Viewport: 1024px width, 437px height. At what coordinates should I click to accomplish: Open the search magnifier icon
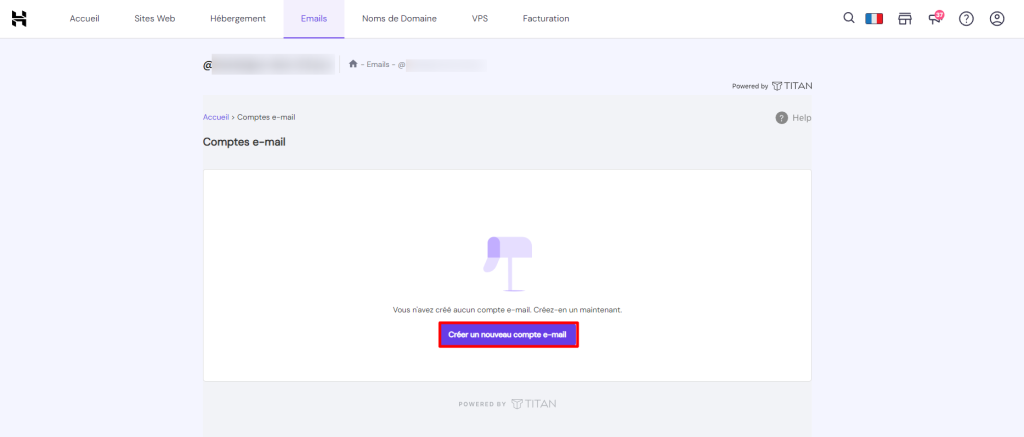click(849, 18)
